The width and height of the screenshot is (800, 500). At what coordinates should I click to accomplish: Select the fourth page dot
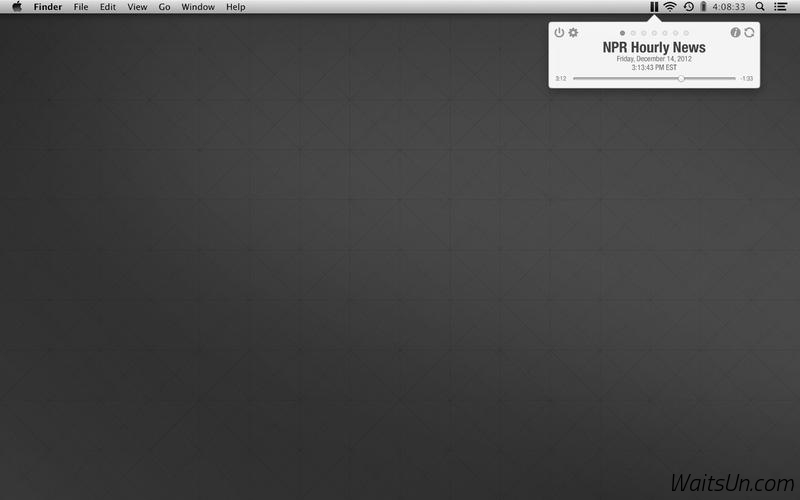(655, 33)
